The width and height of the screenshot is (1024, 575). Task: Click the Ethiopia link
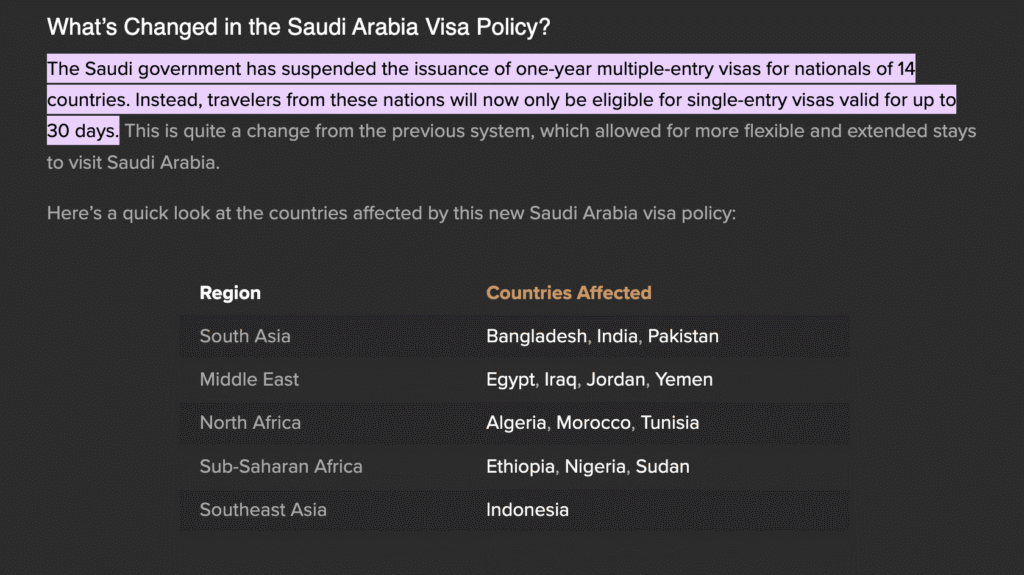pyautogui.click(x=520, y=466)
